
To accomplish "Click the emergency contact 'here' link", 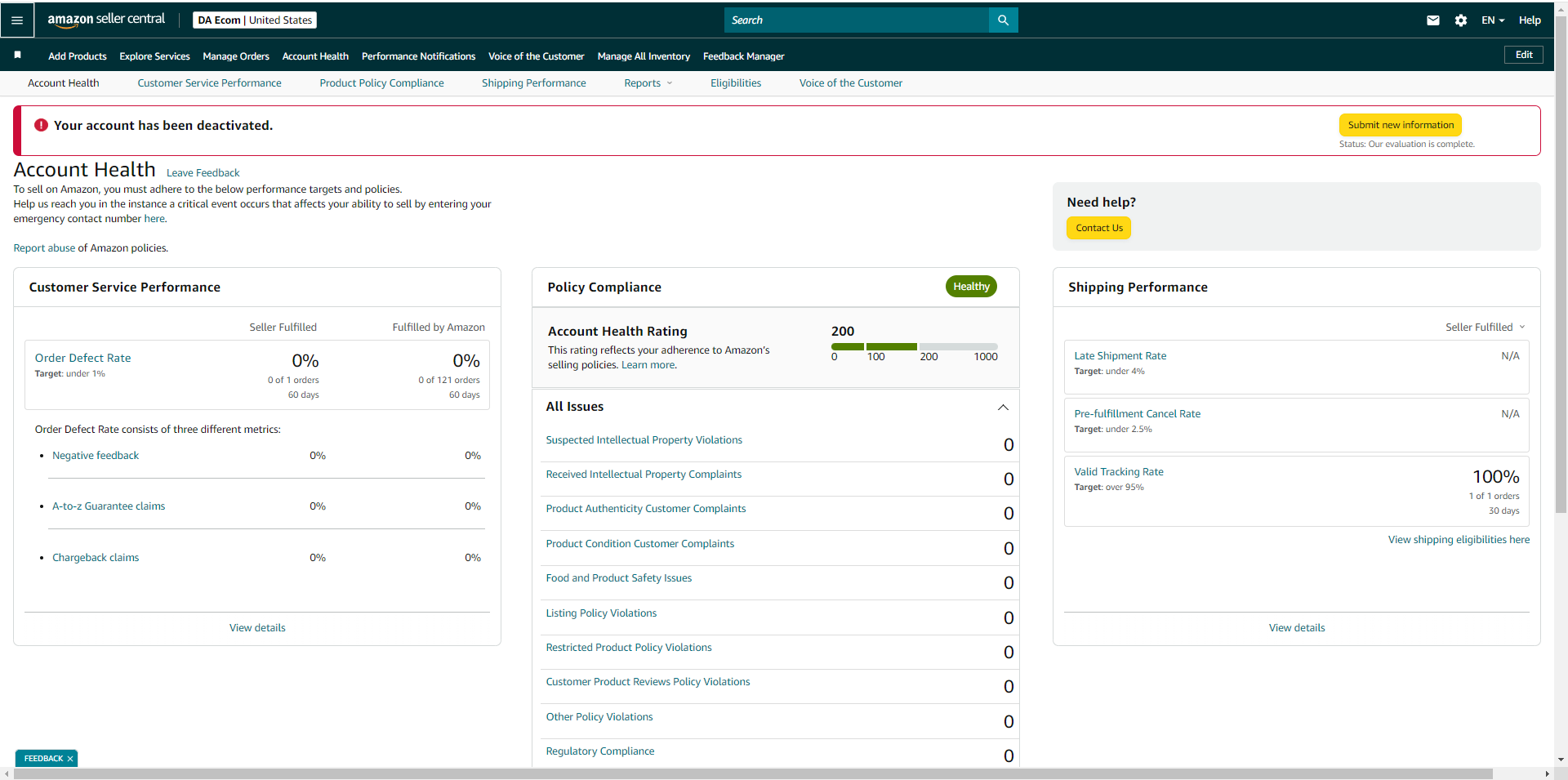I will [x=154, y=219].
